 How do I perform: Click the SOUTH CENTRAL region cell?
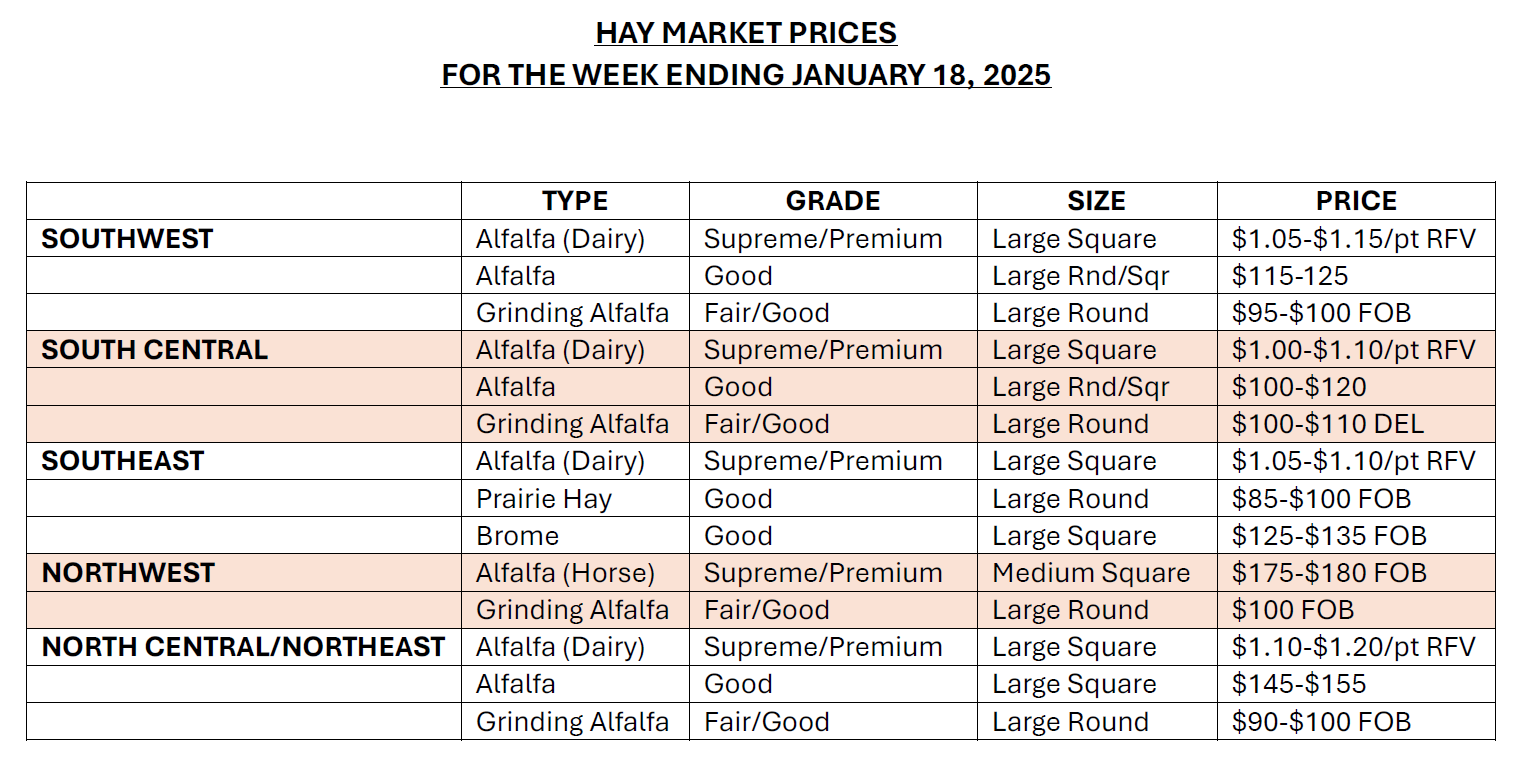(x=154, y=350)
